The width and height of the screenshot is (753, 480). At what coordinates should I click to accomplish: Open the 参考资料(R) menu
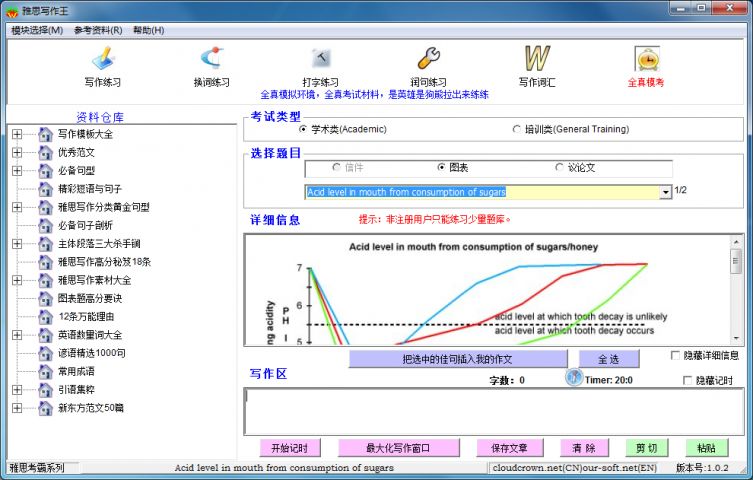tap(98, 30)
